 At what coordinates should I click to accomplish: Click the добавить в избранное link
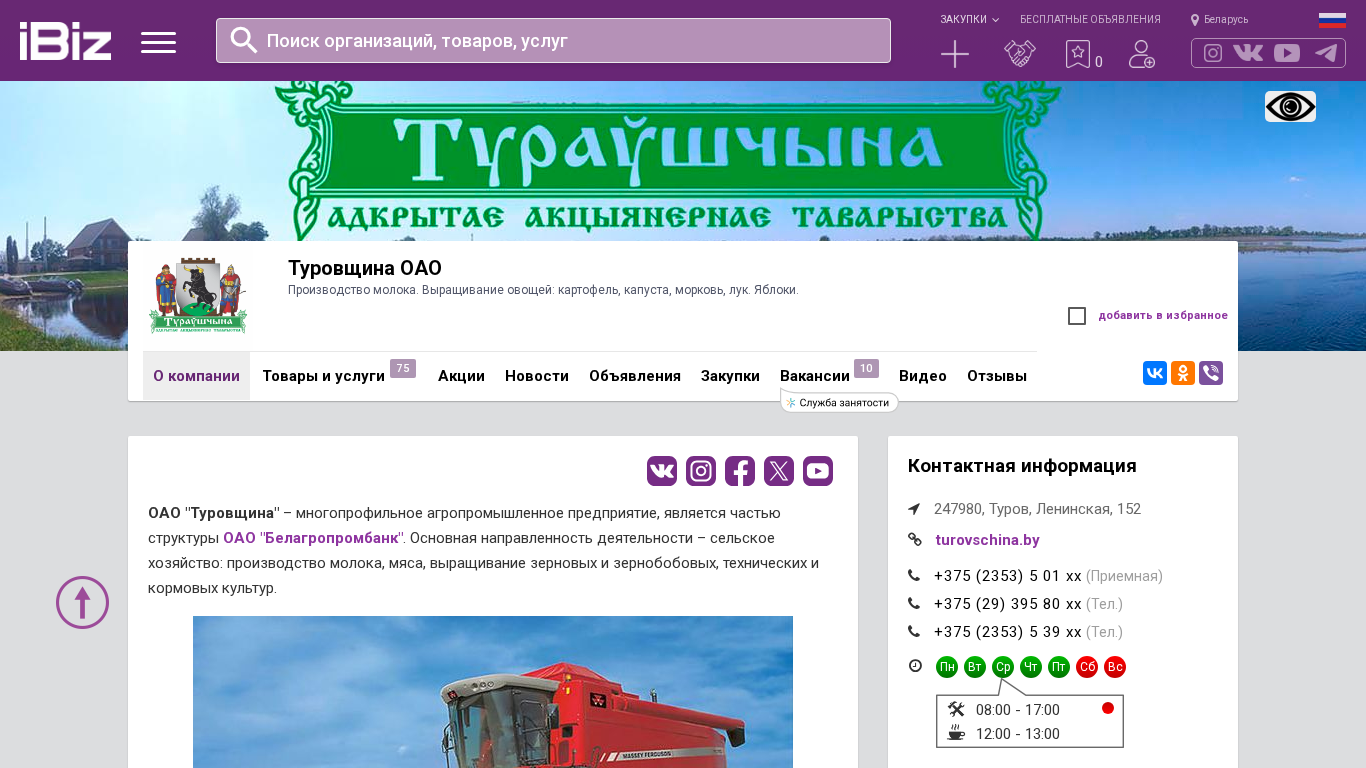pyautogui.click(x=1163, y=316)
